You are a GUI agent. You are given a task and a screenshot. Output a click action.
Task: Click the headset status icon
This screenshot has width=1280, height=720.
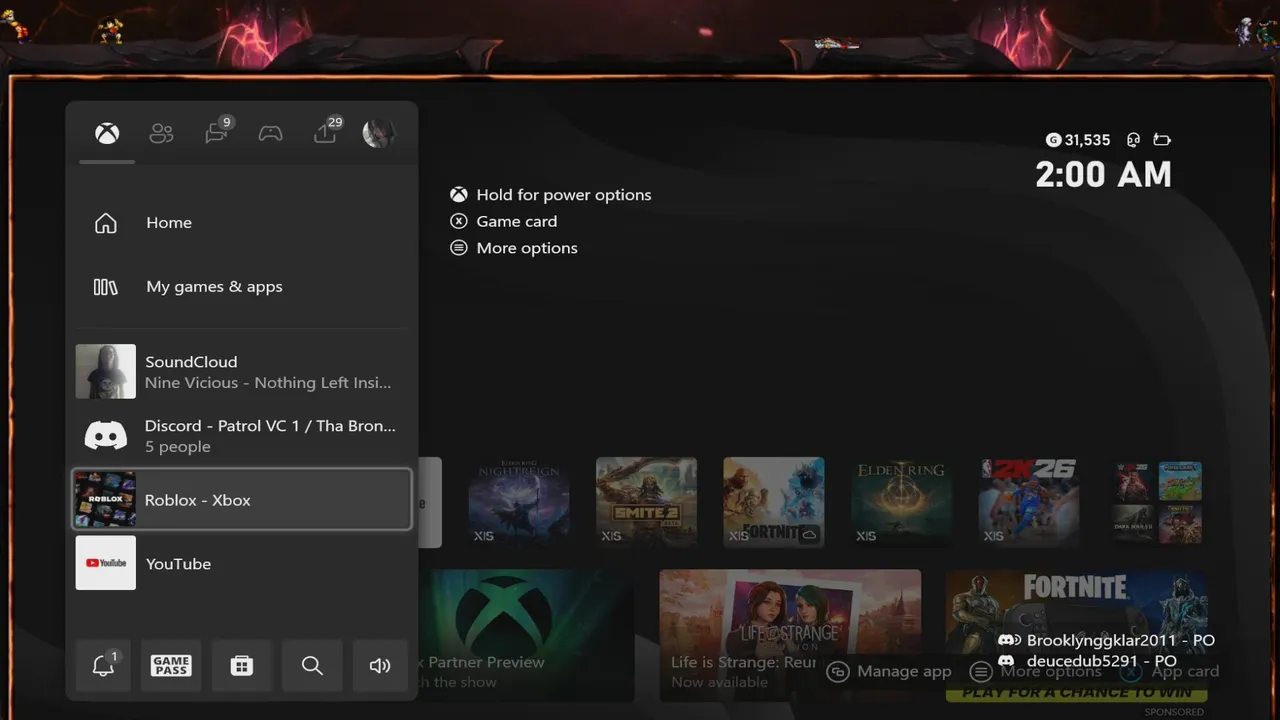1134,140
